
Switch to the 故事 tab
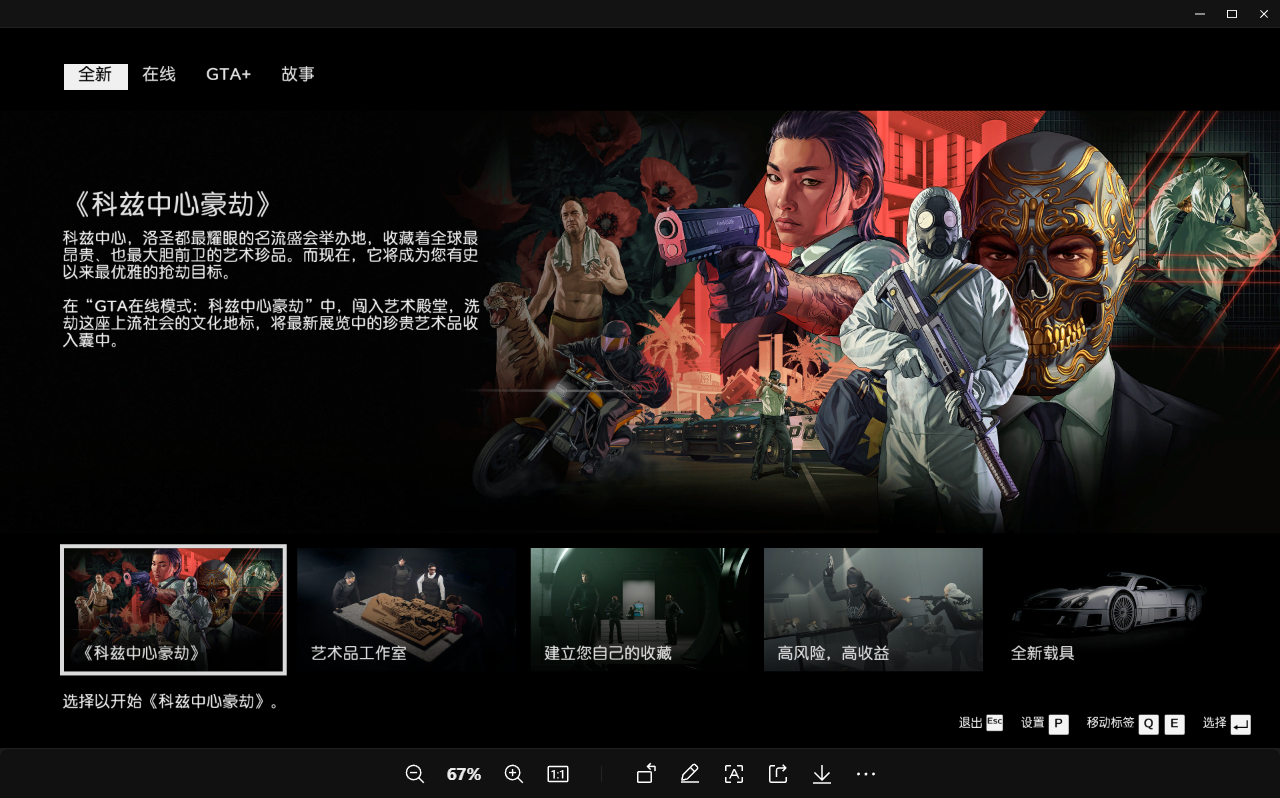pyautogui.click(x=298, y=75)
